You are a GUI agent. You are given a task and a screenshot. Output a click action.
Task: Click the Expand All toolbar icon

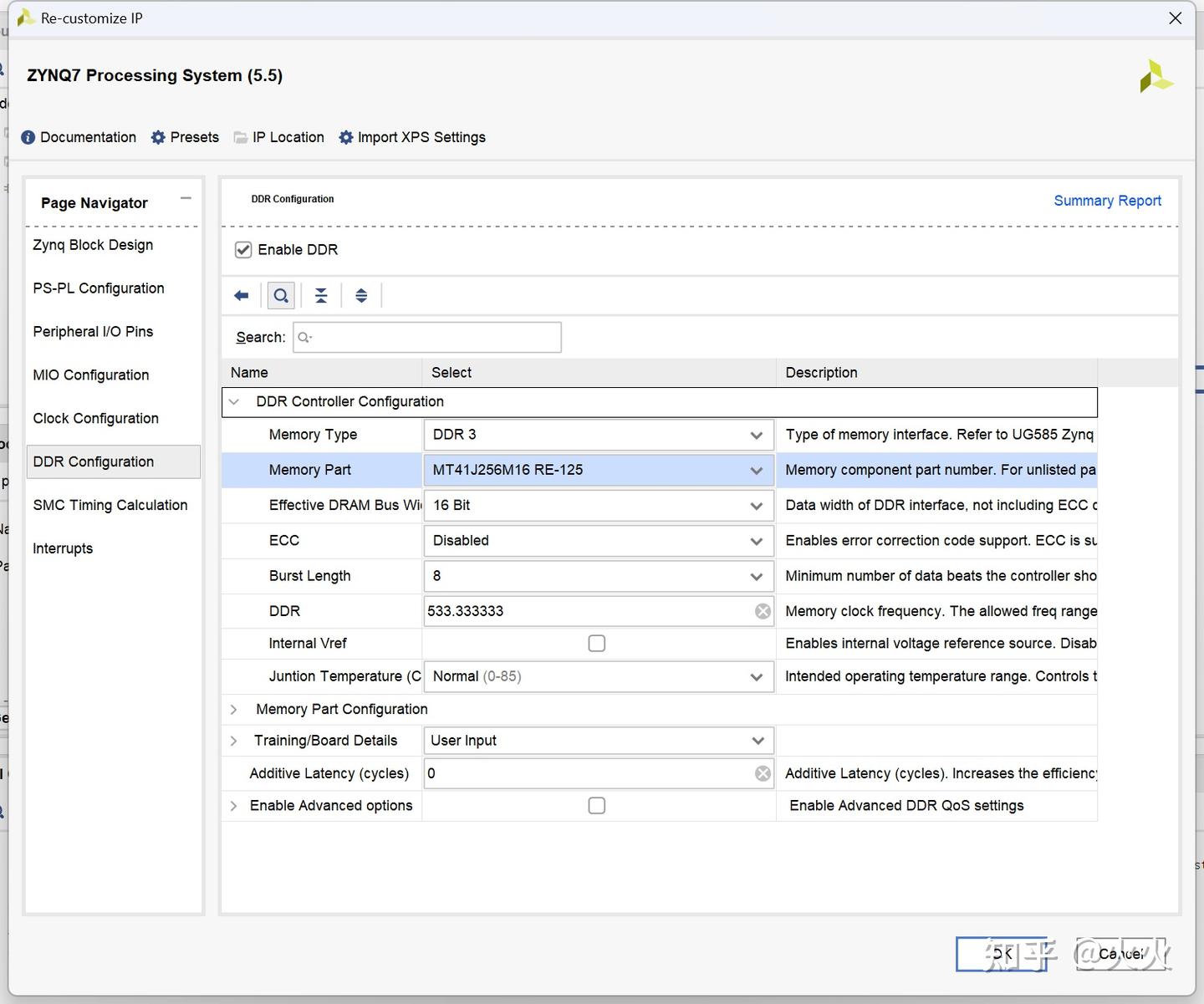(361, 295)
